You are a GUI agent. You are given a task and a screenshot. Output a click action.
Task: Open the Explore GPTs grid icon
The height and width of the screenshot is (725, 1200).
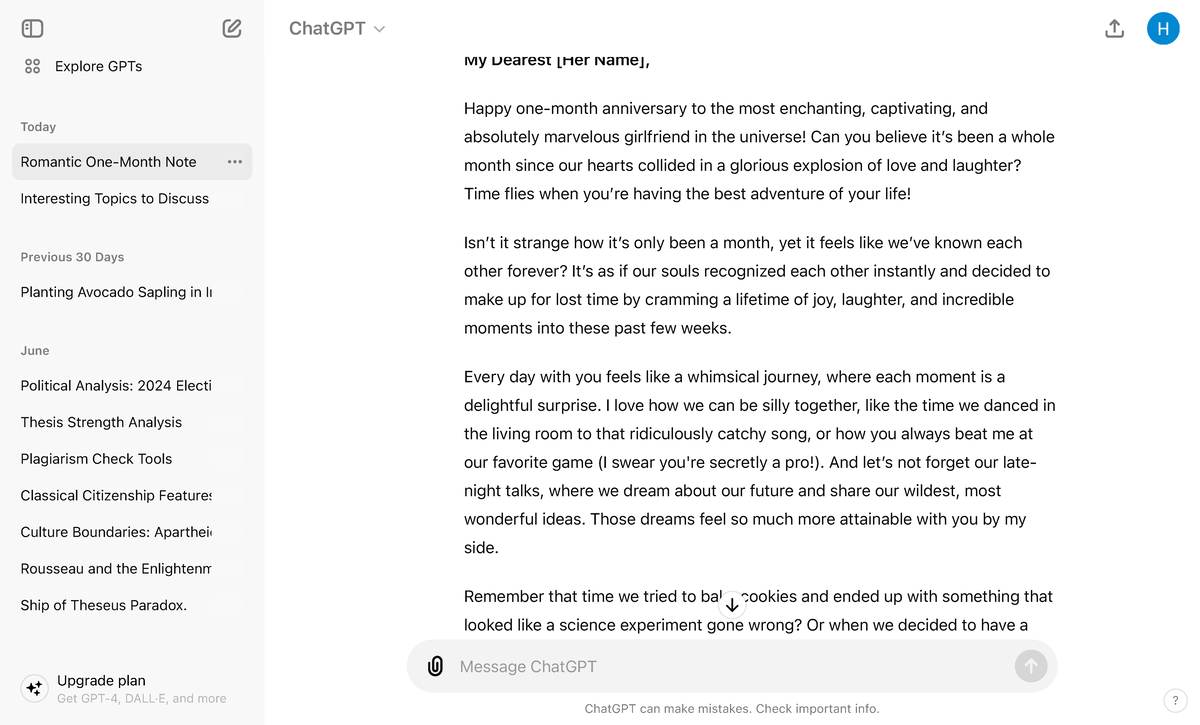click(x=32, y=66)
